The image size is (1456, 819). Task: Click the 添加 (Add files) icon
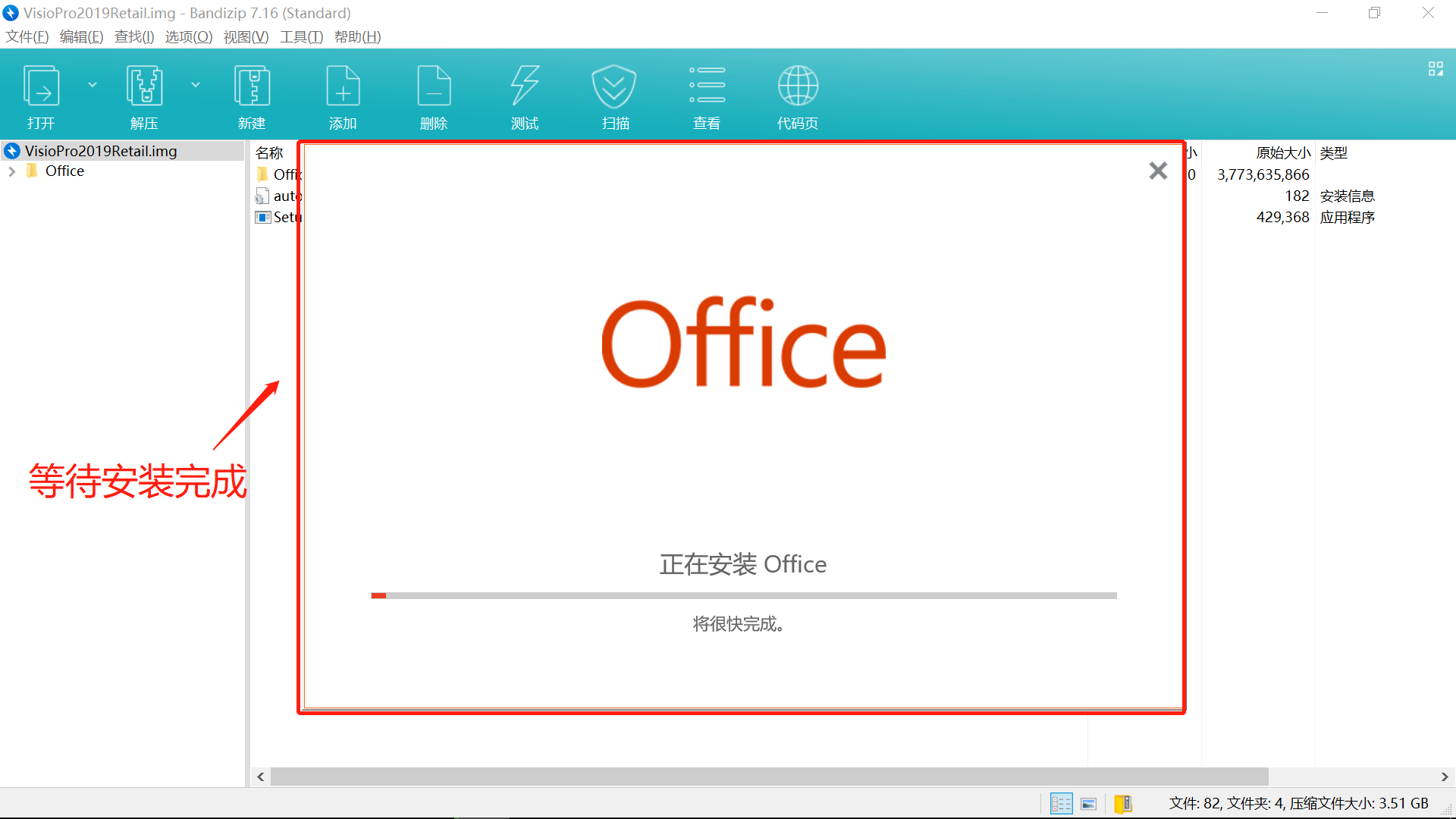coord(343,95)
